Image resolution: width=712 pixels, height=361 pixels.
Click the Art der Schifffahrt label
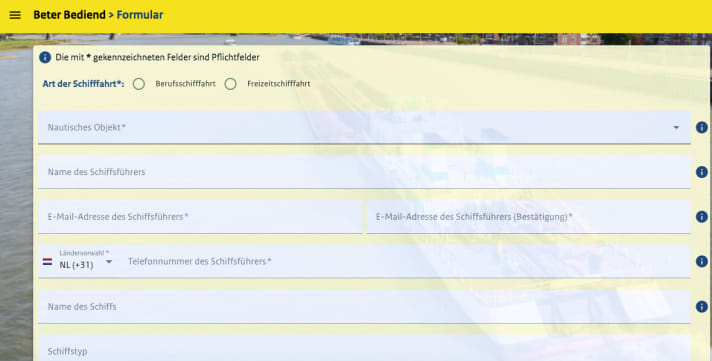(x=83, y=84)
